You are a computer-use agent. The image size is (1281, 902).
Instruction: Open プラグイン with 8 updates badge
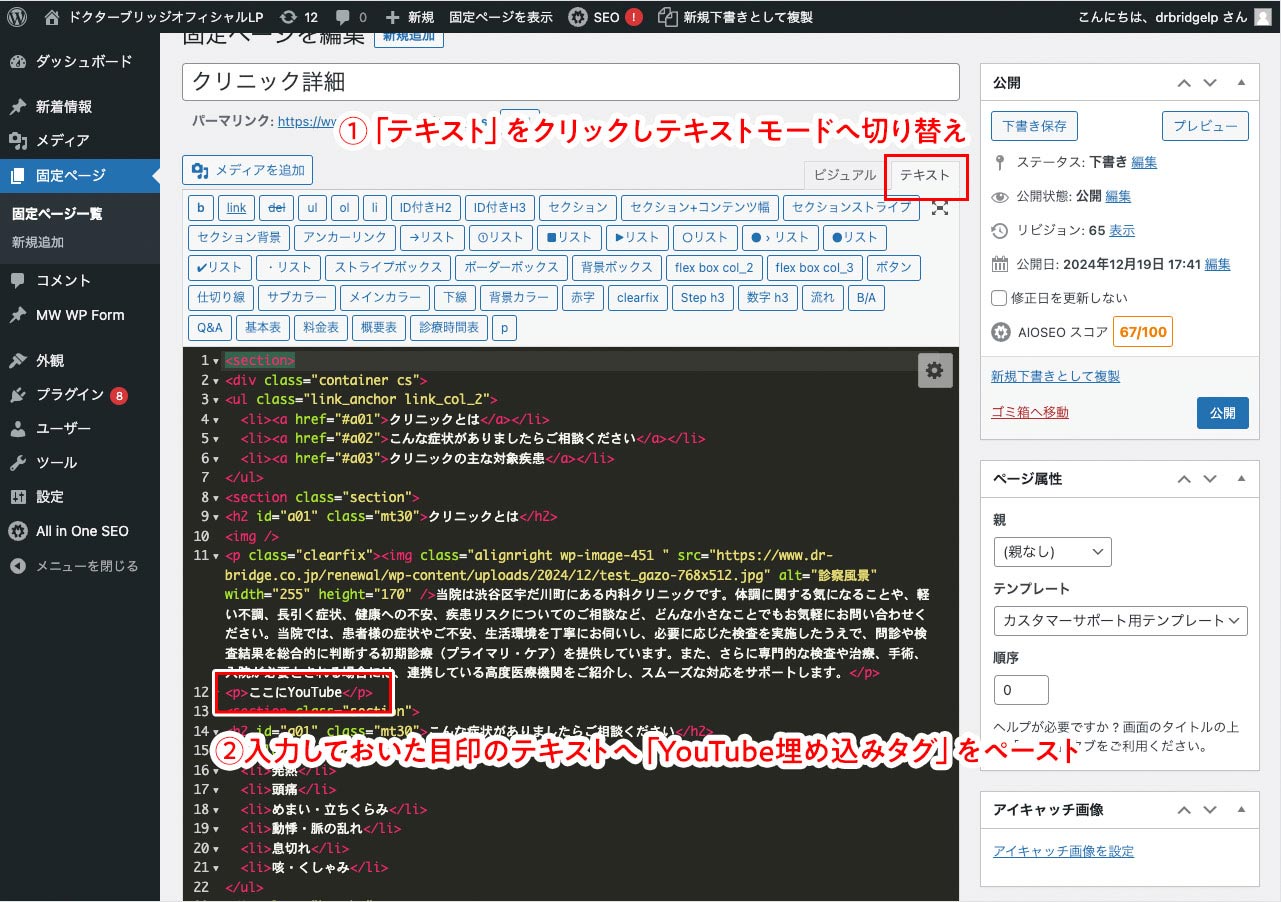[x=80, y=395]
